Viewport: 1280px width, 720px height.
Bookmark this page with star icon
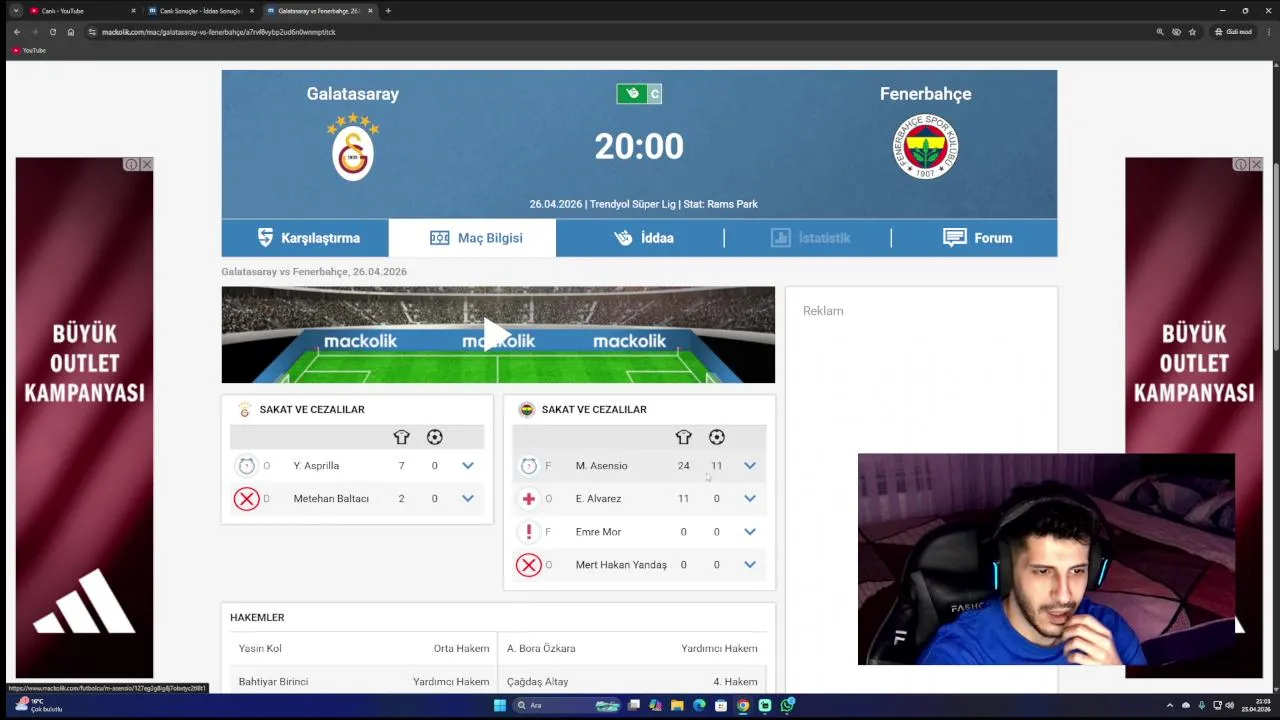point(1192,32)
